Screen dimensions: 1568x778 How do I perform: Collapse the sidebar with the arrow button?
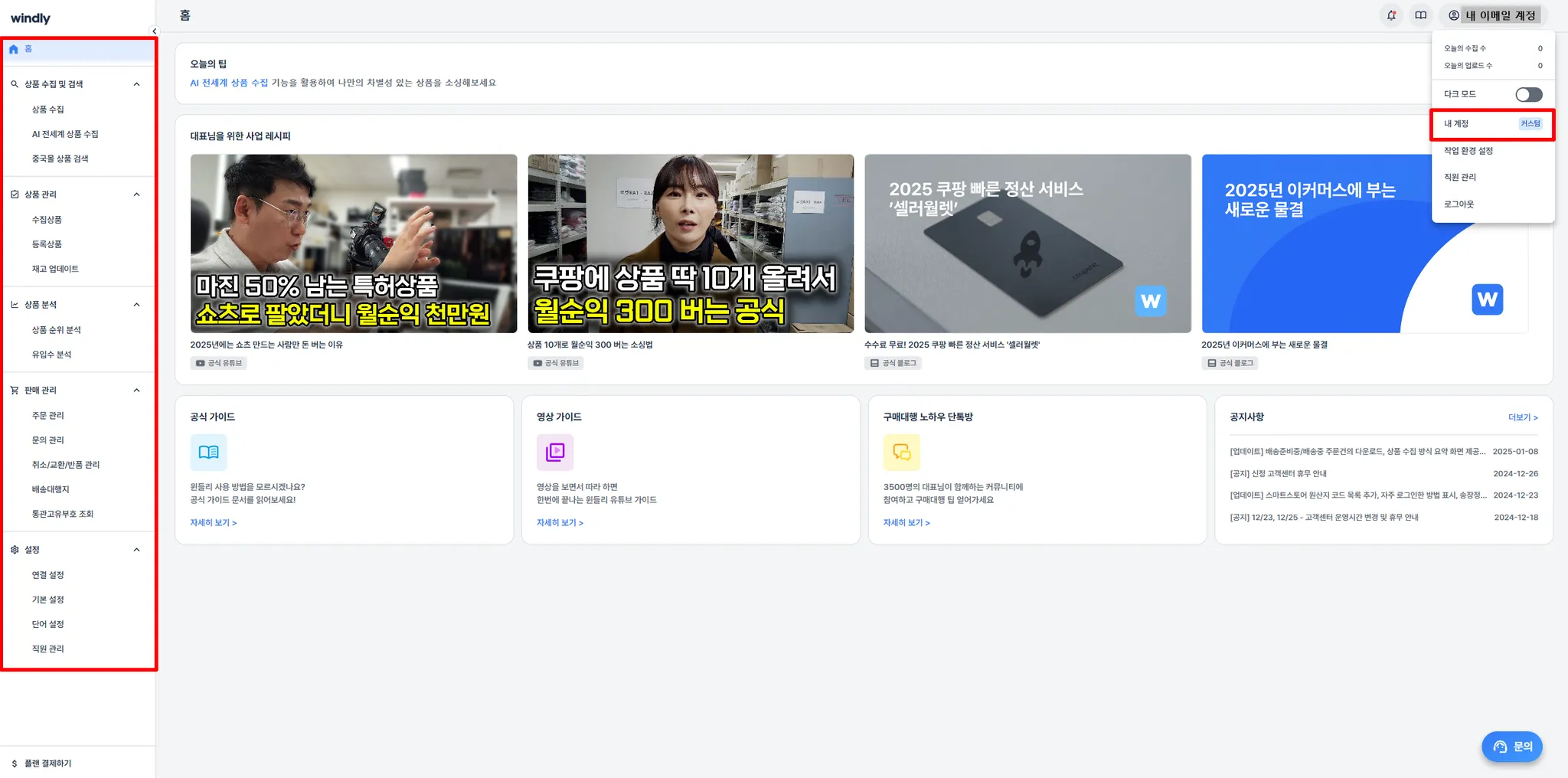[x=154, y=31]
